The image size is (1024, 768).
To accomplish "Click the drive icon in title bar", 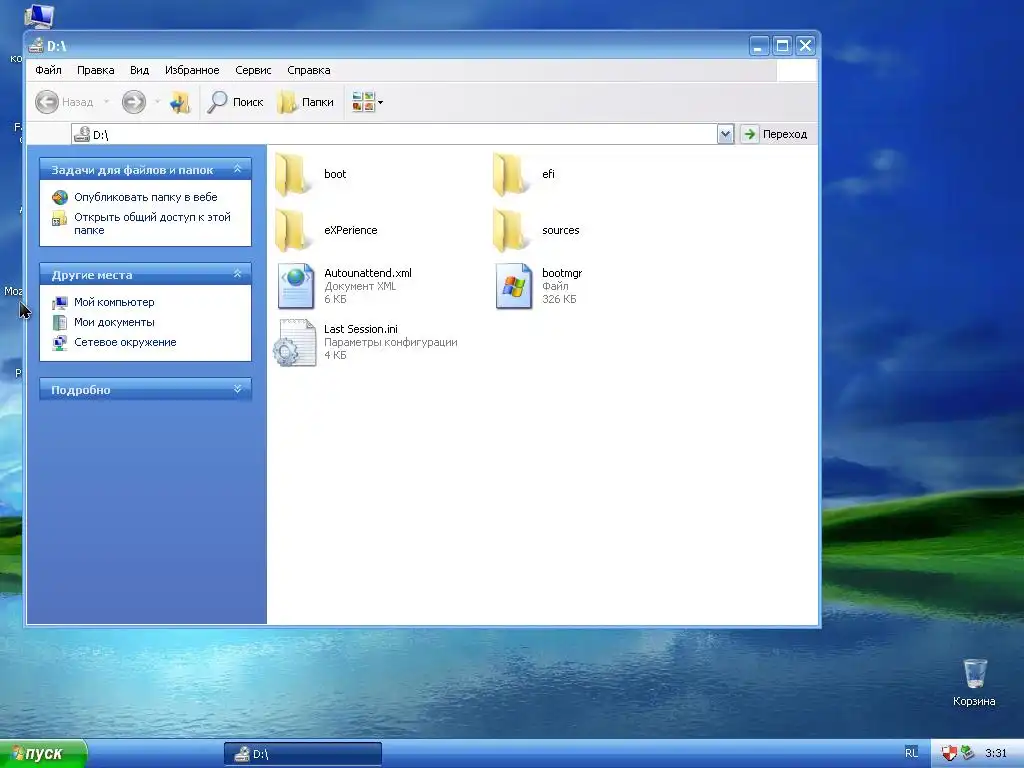I will [36, 46].
